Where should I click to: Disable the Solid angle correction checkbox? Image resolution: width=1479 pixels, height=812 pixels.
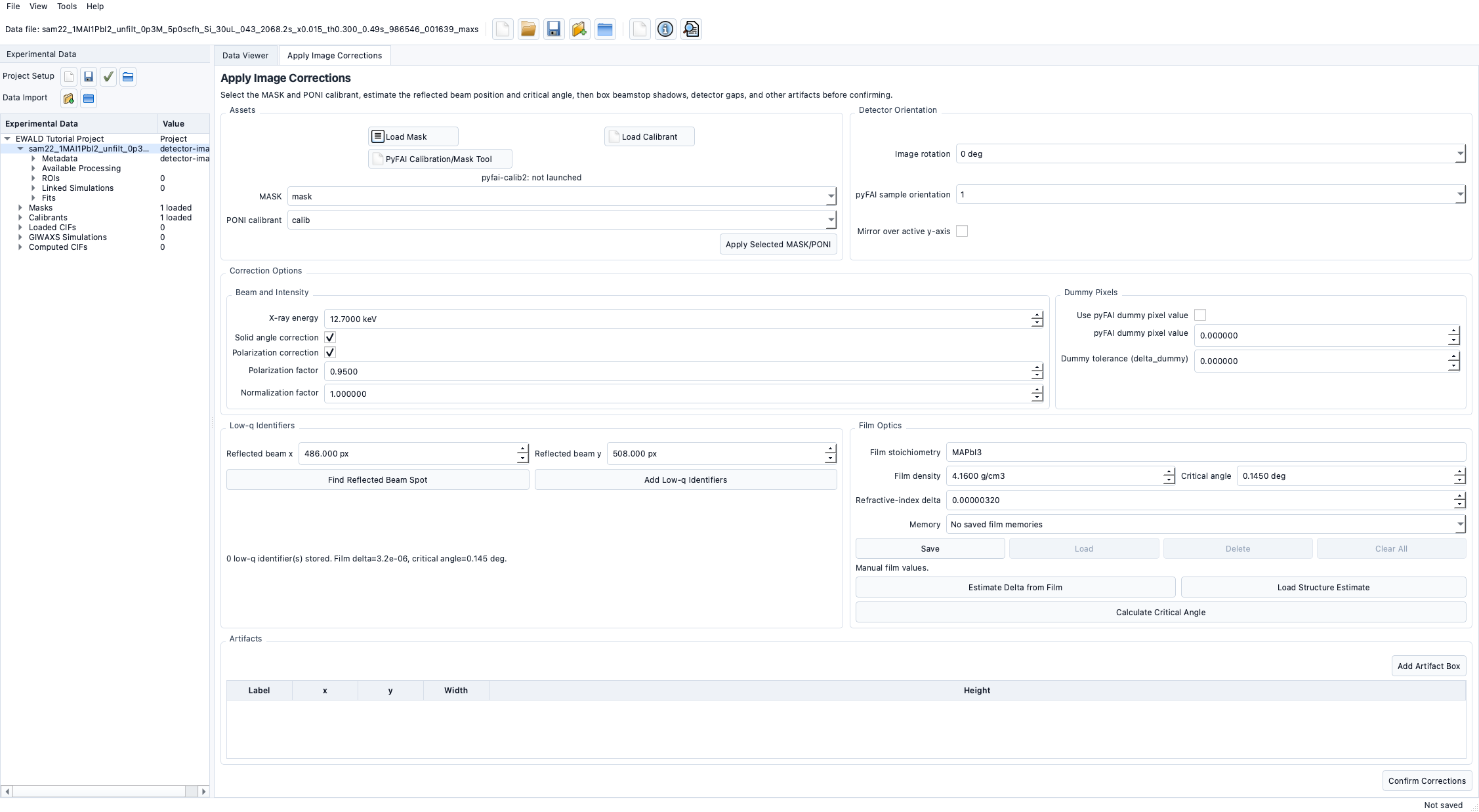click(x=330, y=337)
